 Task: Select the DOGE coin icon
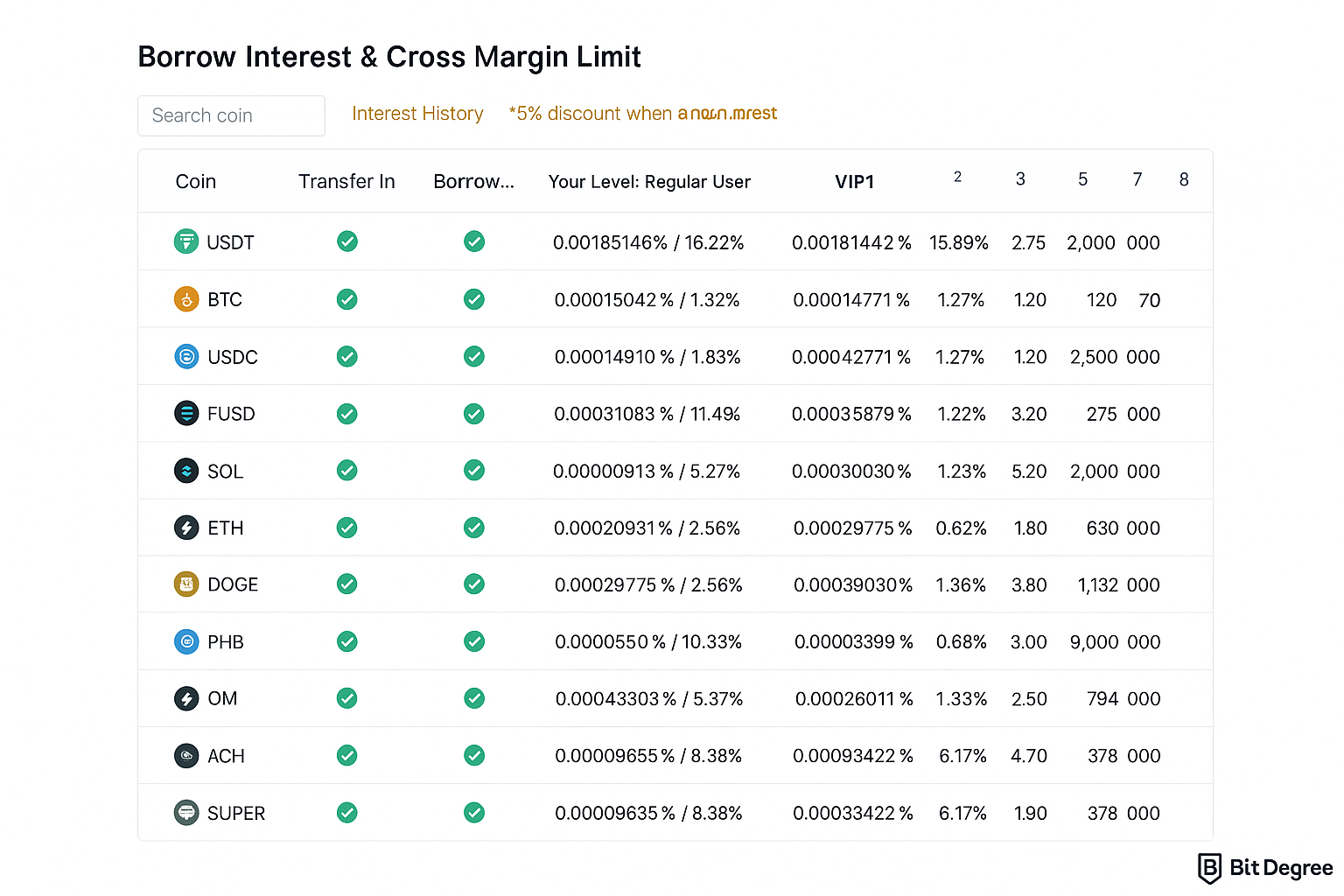tap(185, 584)
